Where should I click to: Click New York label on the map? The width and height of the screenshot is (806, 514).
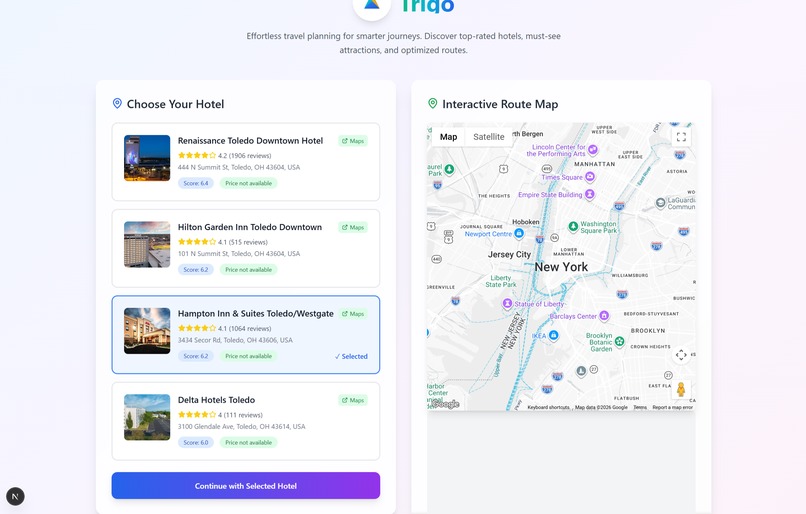click(x=561, y=267)
